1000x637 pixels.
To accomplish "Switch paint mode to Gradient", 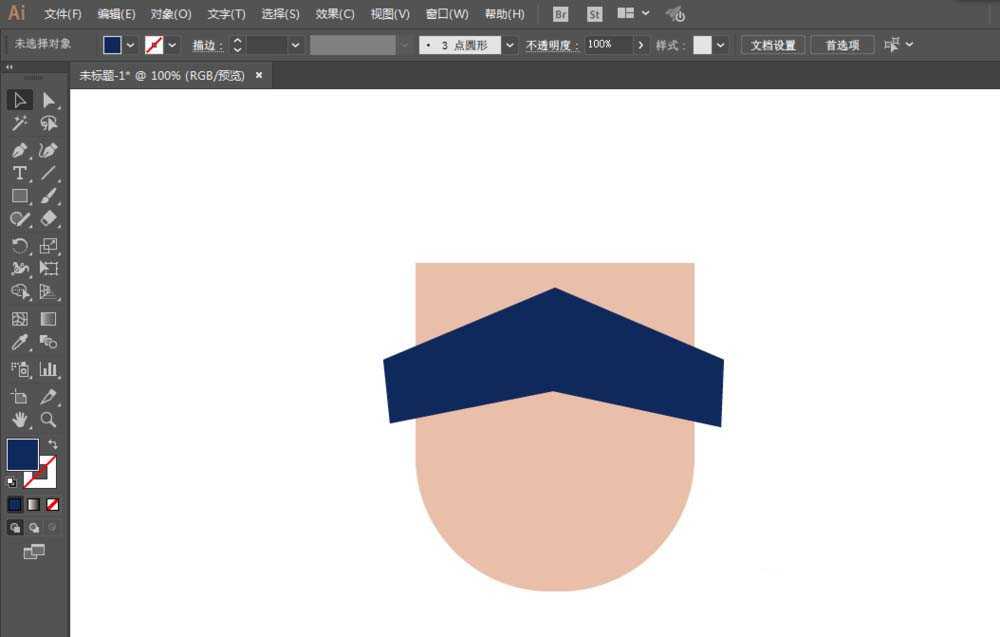I will [x=34, y=505].
